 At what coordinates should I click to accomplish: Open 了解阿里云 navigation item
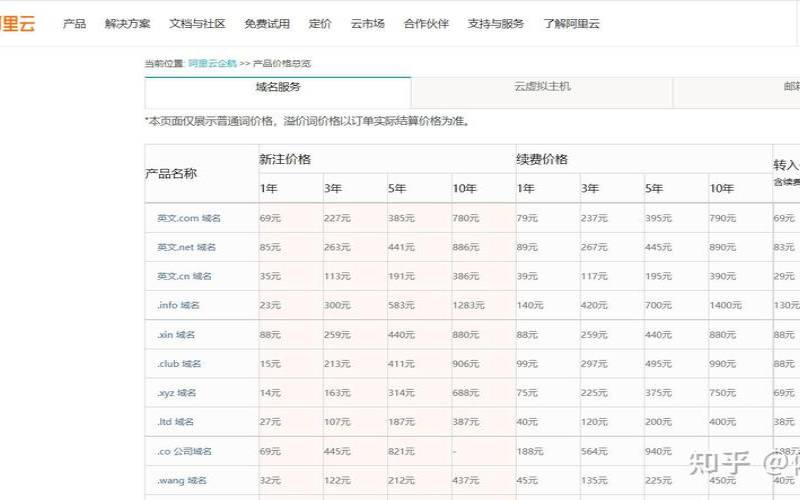(x=571, y=23)
